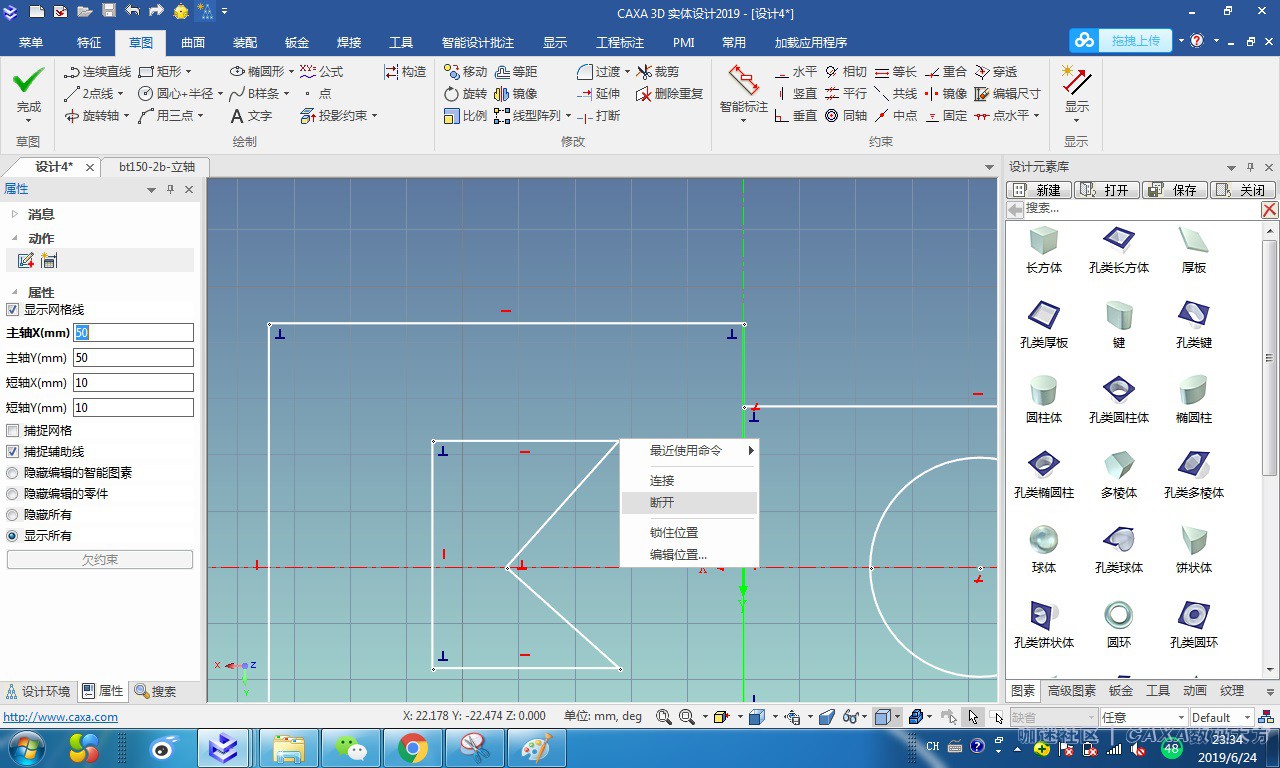Click the 搜索 field in 设计元素库
The image size is (1280, 768).
(x=1142, y=209)
